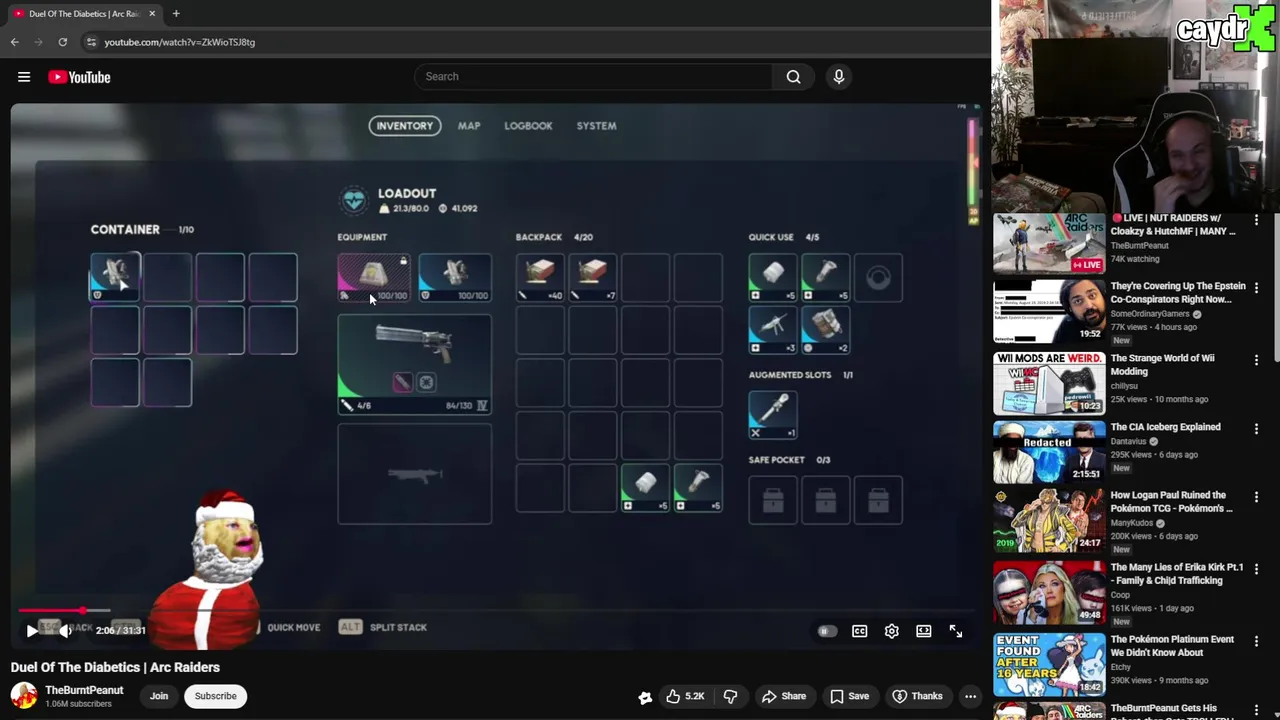Go to YouTube home via the logo

(x=79, y=77)
